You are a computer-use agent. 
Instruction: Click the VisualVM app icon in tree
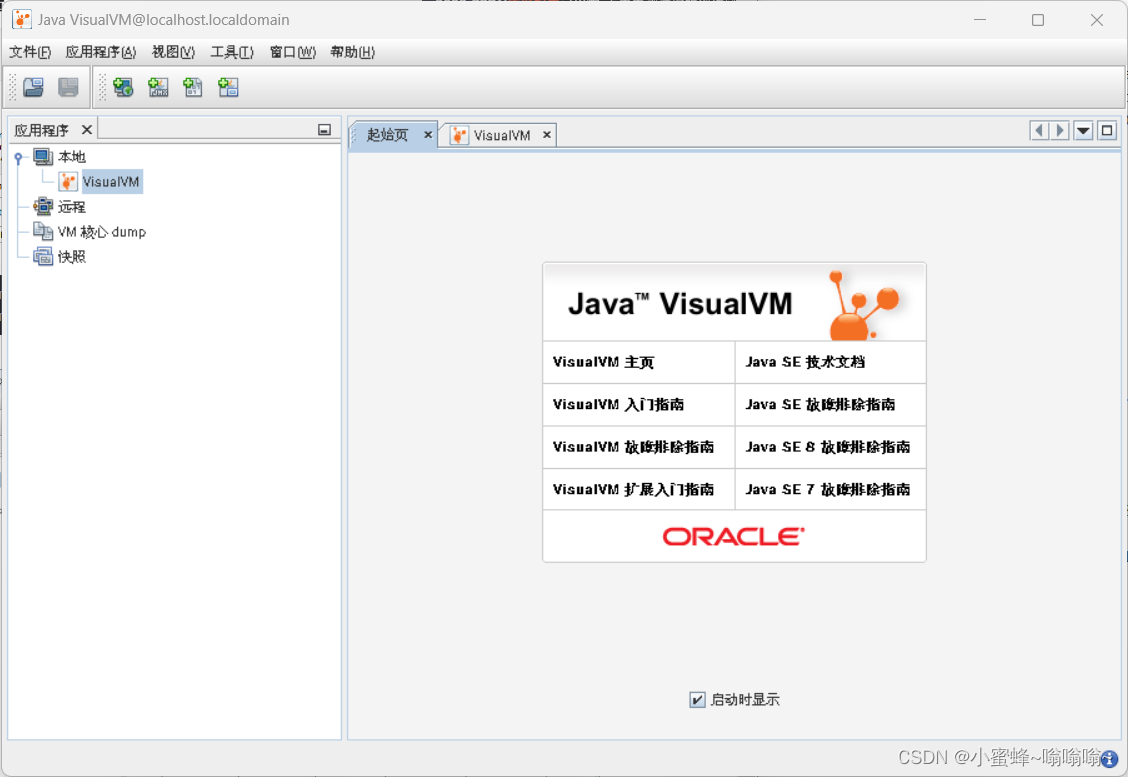point(68,182)
